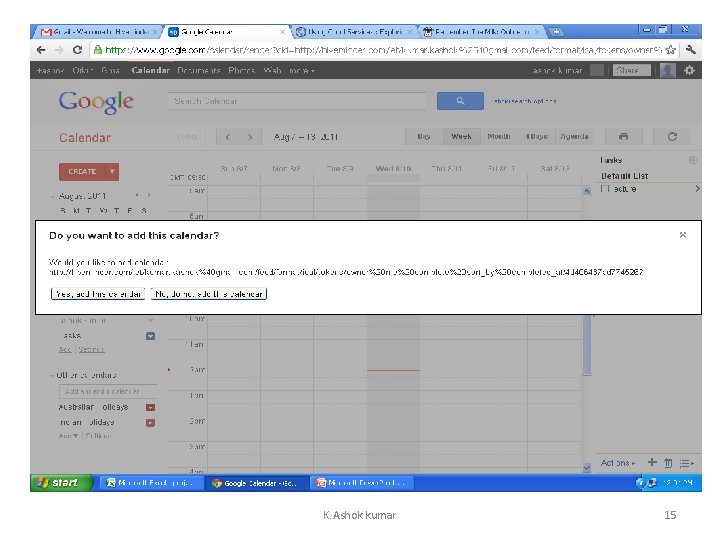Select the Week view

461,136
